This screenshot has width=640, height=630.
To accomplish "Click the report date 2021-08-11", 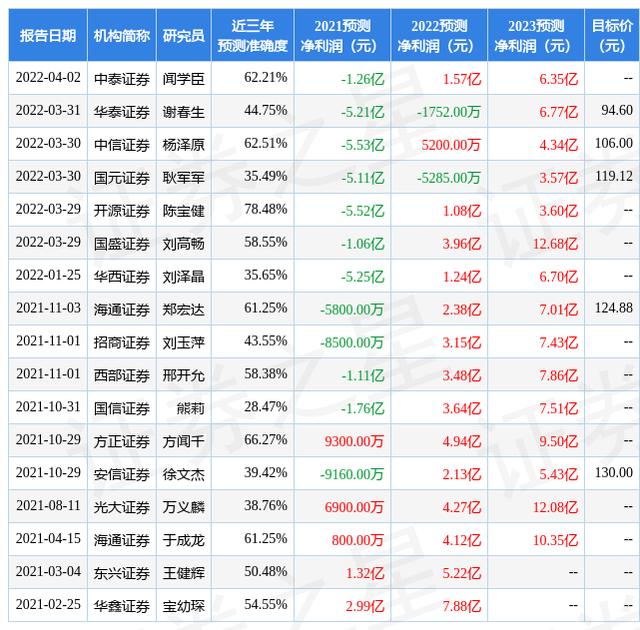I will (48, 506).
